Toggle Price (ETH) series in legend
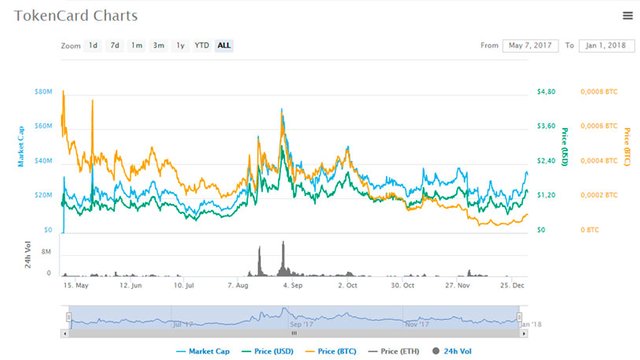The image size is (640, 360). (393, 351)
